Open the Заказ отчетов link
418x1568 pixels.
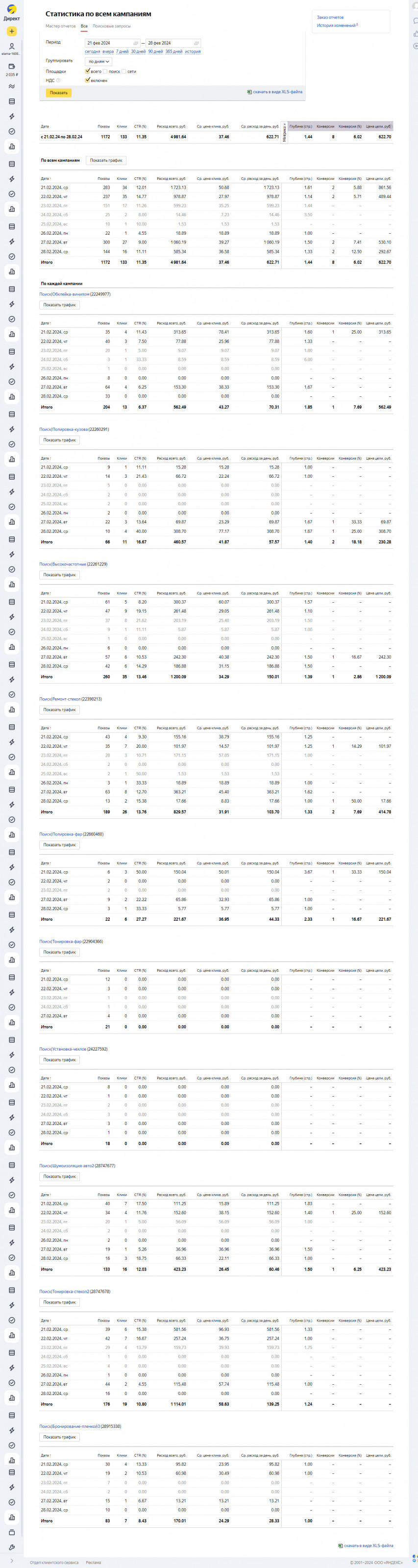click(330, 18)
